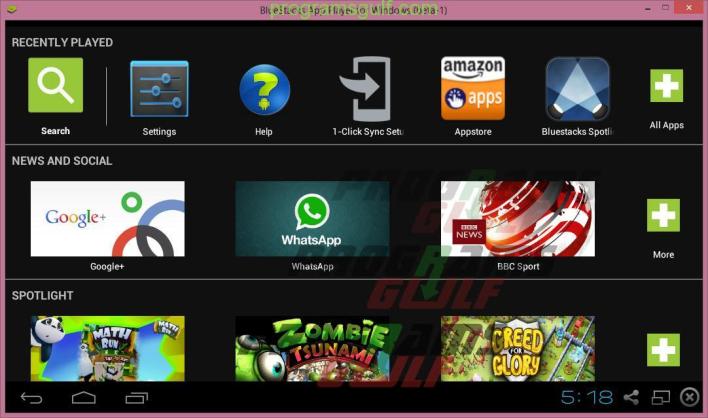Click the Bluestacks Spotlight label
This screenshot has width=708, height=418.
pos(577,132)
